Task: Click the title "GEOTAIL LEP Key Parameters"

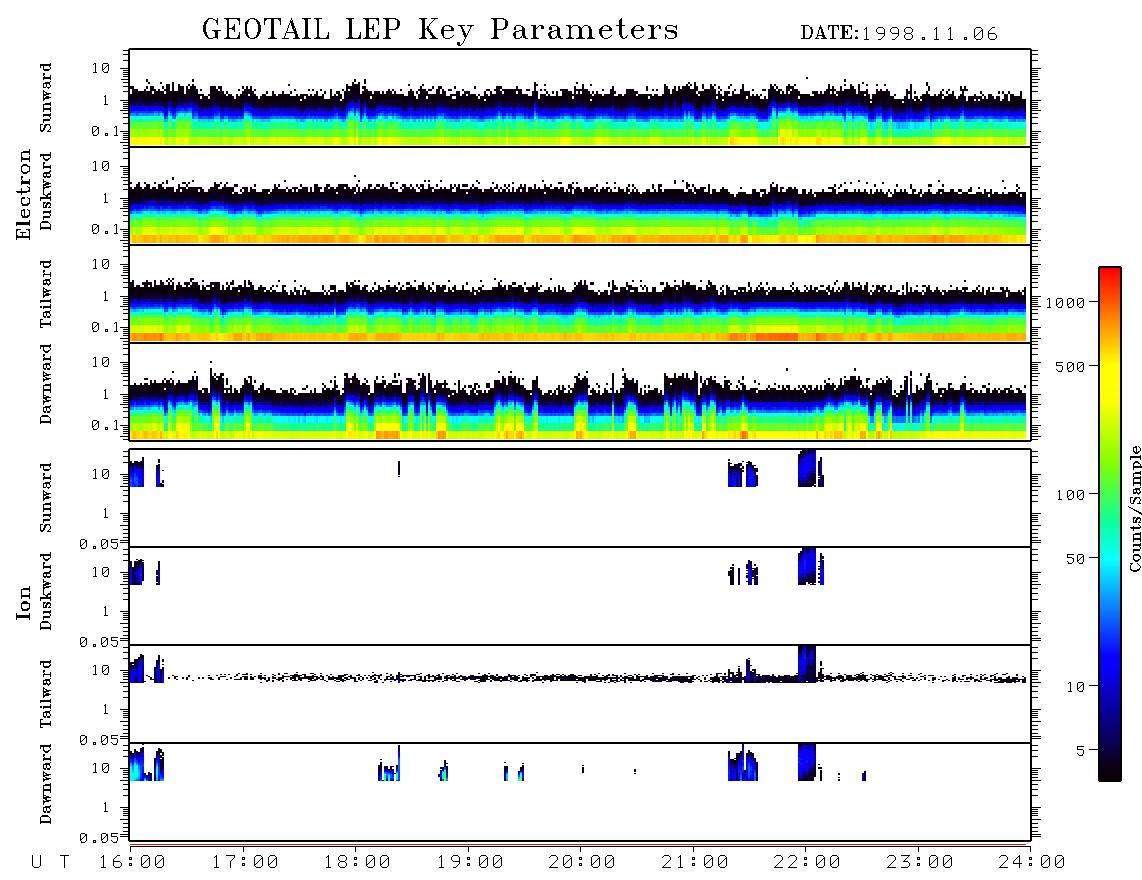Action: (x=440, y=30)
